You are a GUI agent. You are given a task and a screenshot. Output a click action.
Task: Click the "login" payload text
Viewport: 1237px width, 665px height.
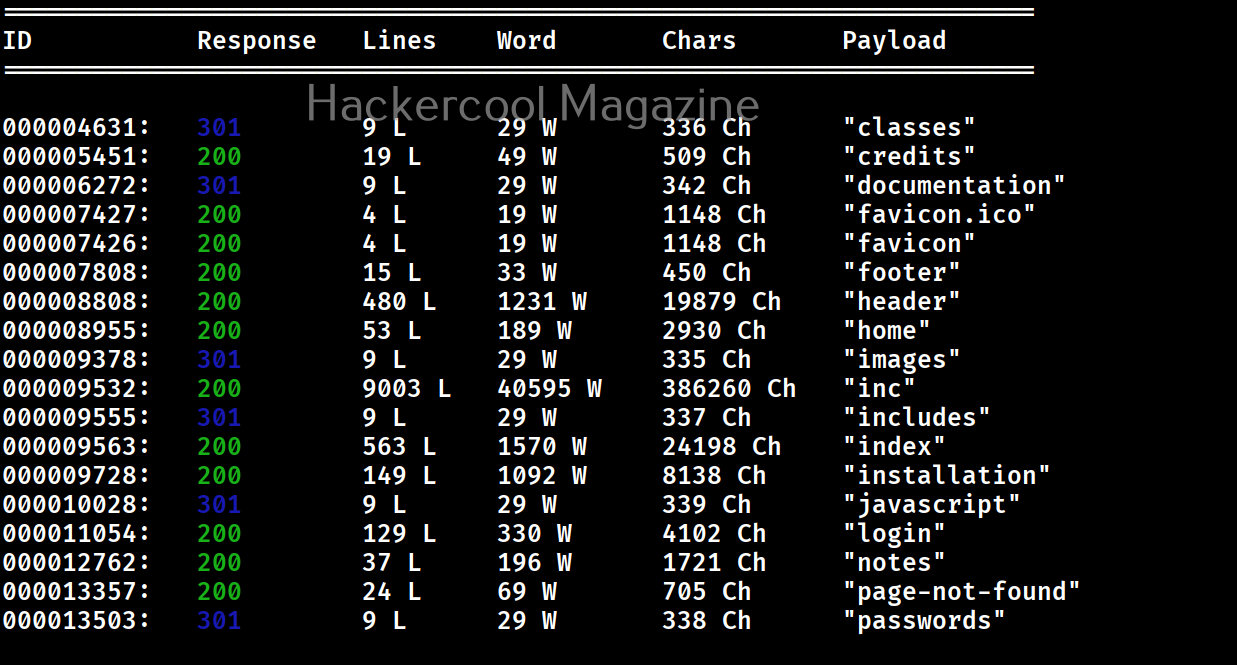tap(894, 534)
